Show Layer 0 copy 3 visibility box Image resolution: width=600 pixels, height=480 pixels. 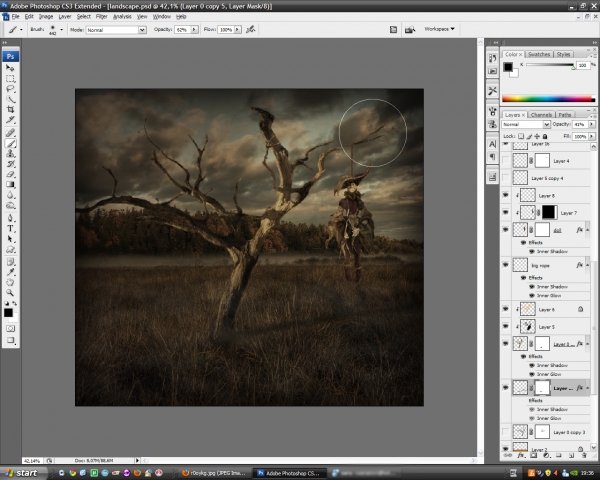point(505,432)
